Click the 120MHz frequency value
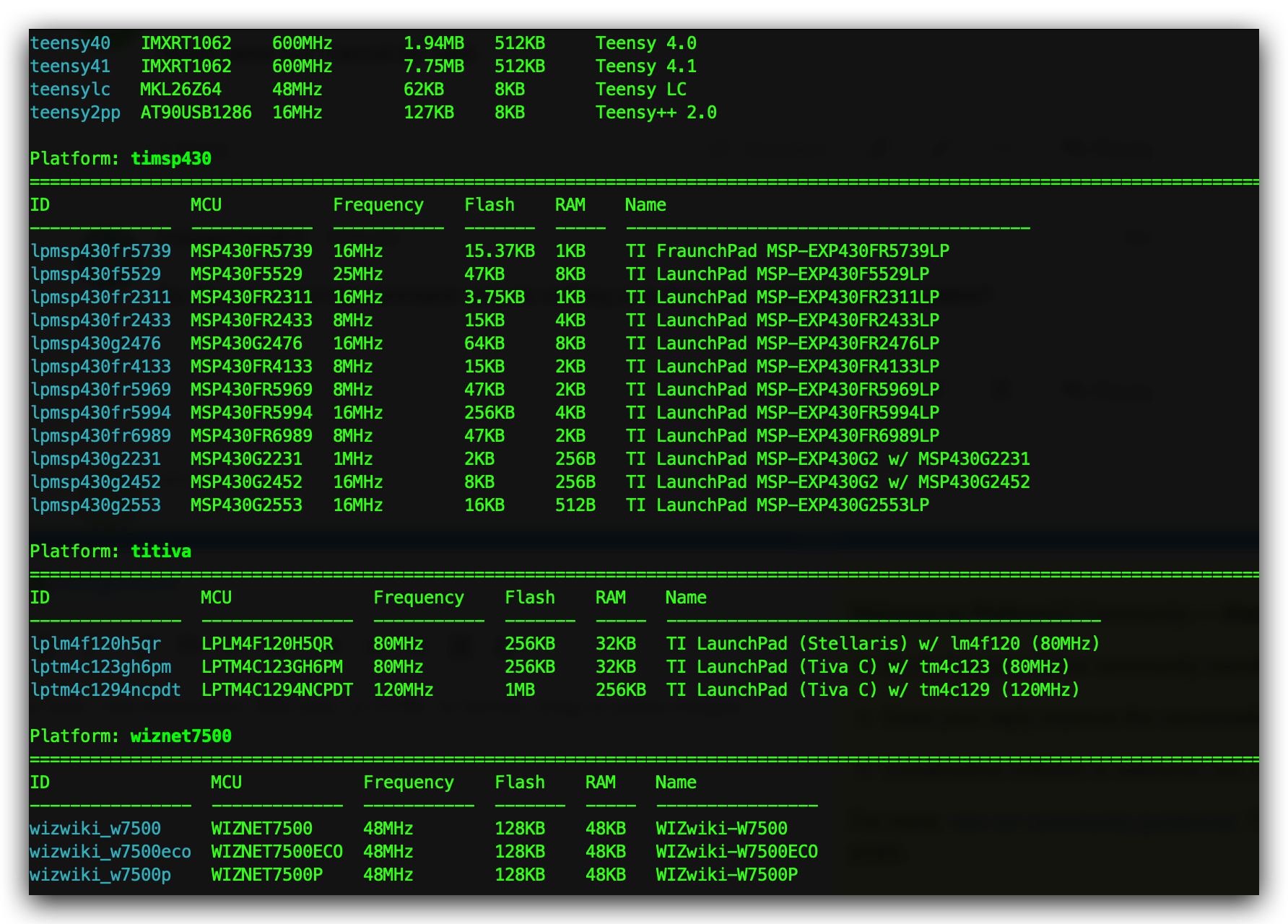 coord(404,690)
